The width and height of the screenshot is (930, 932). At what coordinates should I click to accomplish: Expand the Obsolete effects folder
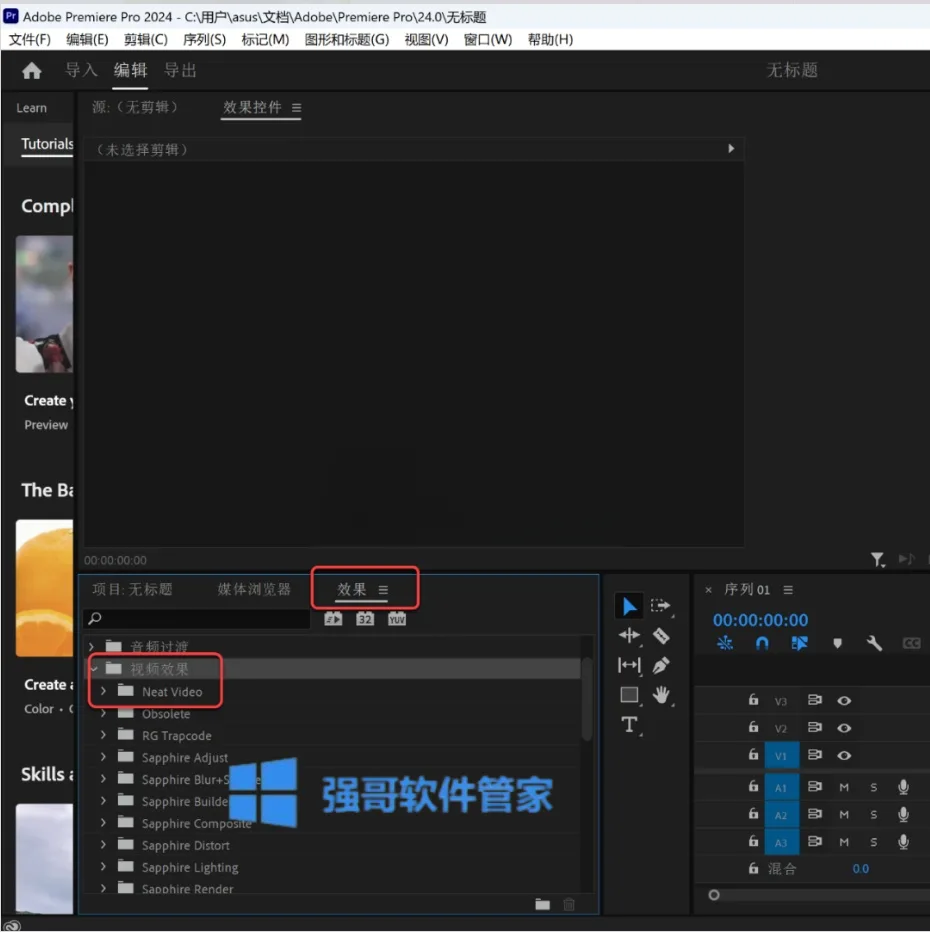coord(103,713)
